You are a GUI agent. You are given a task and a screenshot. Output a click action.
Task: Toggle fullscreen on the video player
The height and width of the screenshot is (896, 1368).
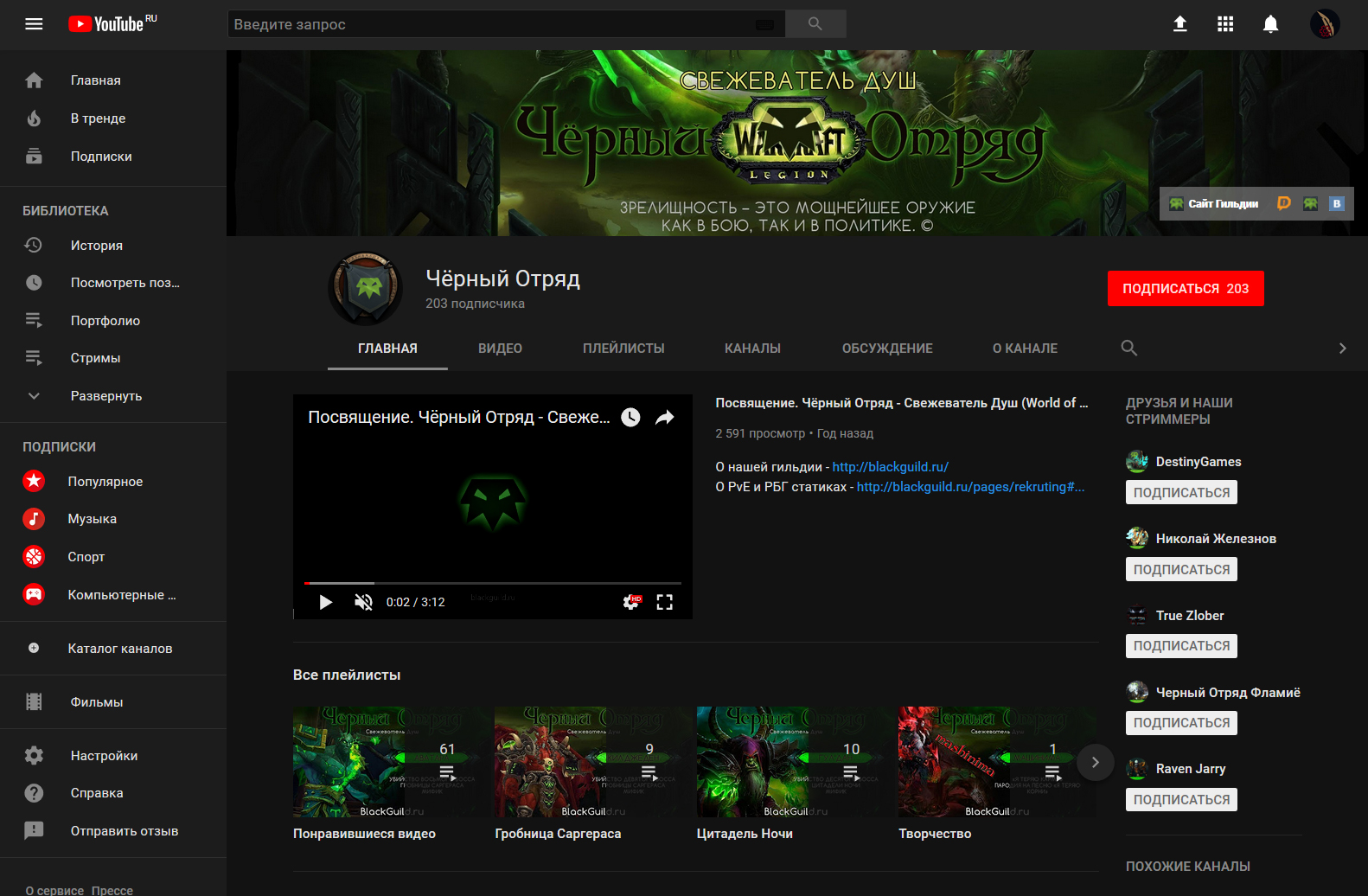(664, 602)
